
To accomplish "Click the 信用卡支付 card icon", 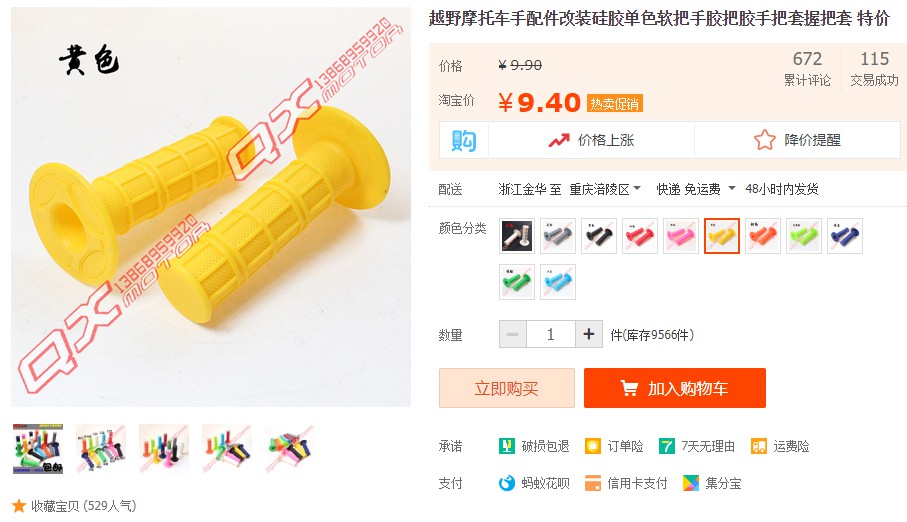I will 592,483.
